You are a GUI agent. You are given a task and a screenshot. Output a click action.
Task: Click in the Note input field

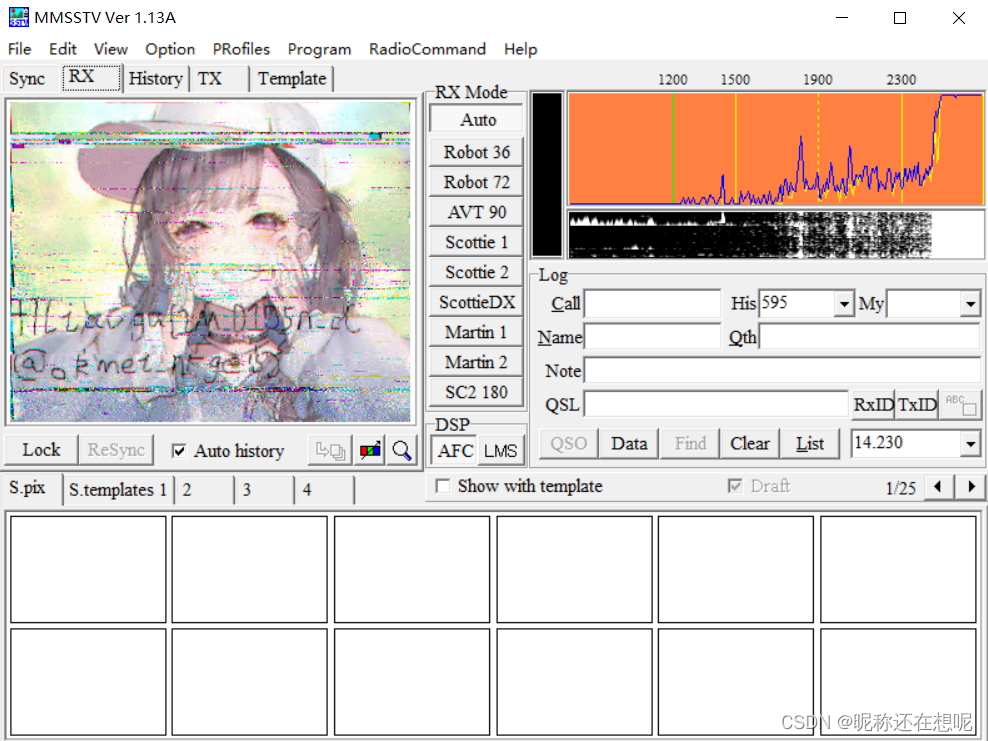coord(782,370)
